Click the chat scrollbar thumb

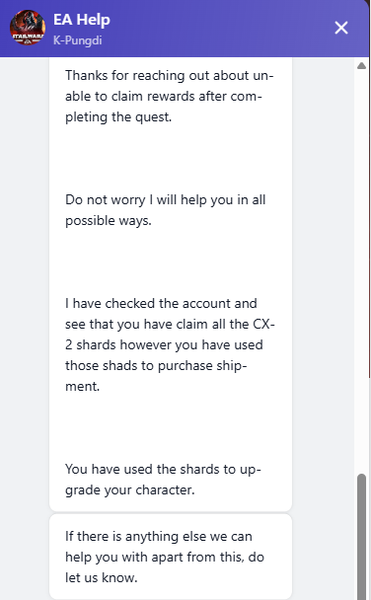coord(361,536)
